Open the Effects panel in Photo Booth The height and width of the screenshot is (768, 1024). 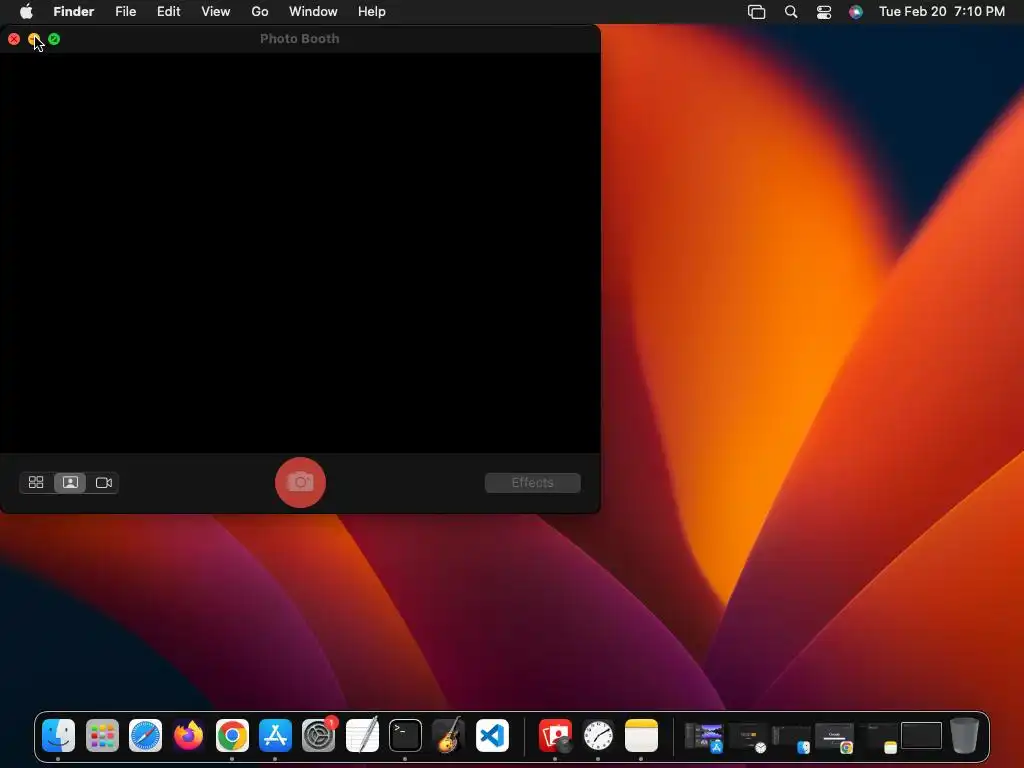pos(532,483)
